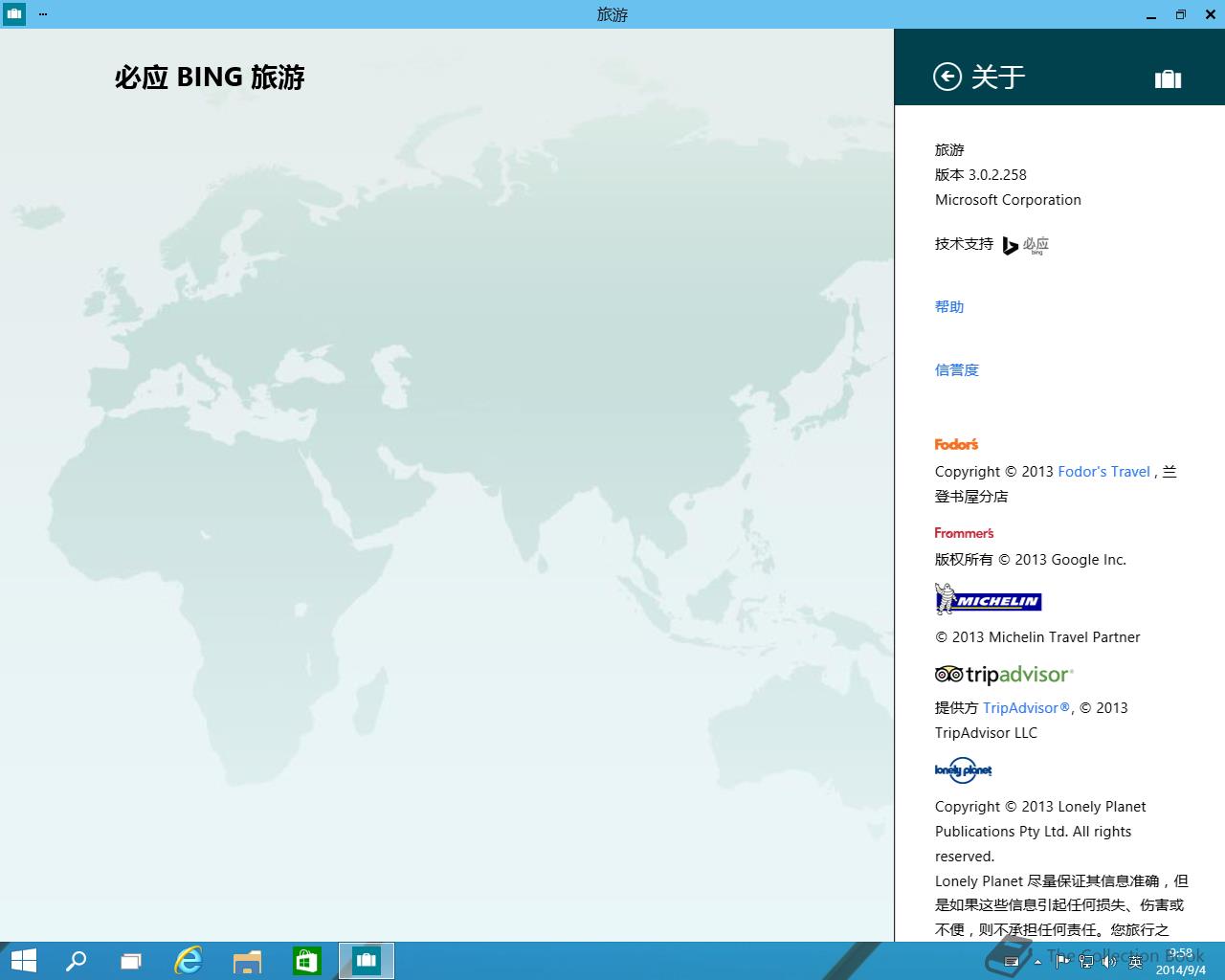The image size is (1225, 980).
Task: Click © 2013 Michelin Travel Partner text
Action: [1037, 637]
